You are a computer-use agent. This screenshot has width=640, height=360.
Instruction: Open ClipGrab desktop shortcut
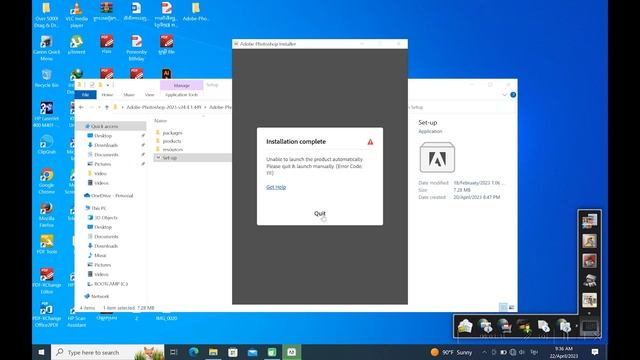coord(47,144)
